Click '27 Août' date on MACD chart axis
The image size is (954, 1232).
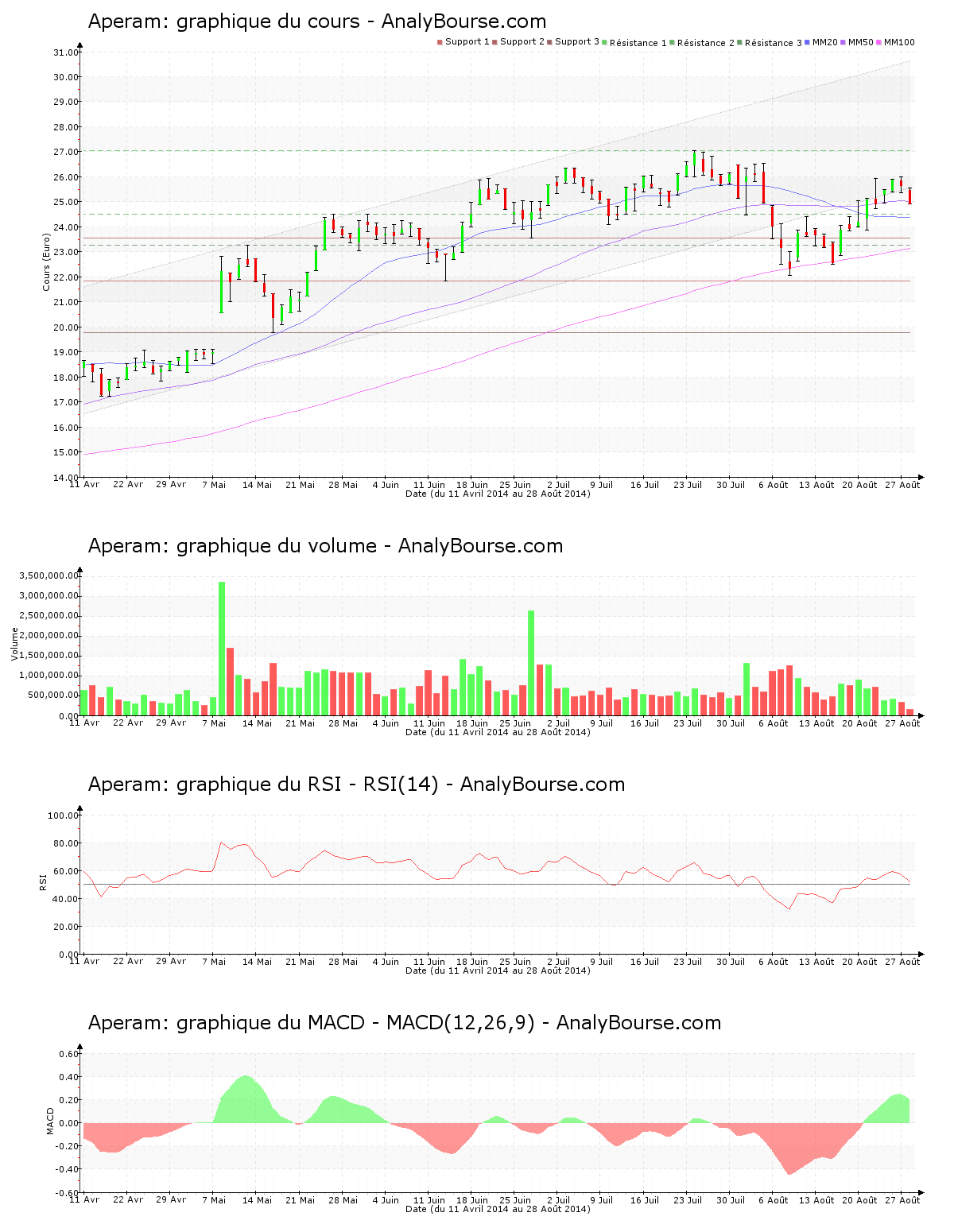point(902,1200)
